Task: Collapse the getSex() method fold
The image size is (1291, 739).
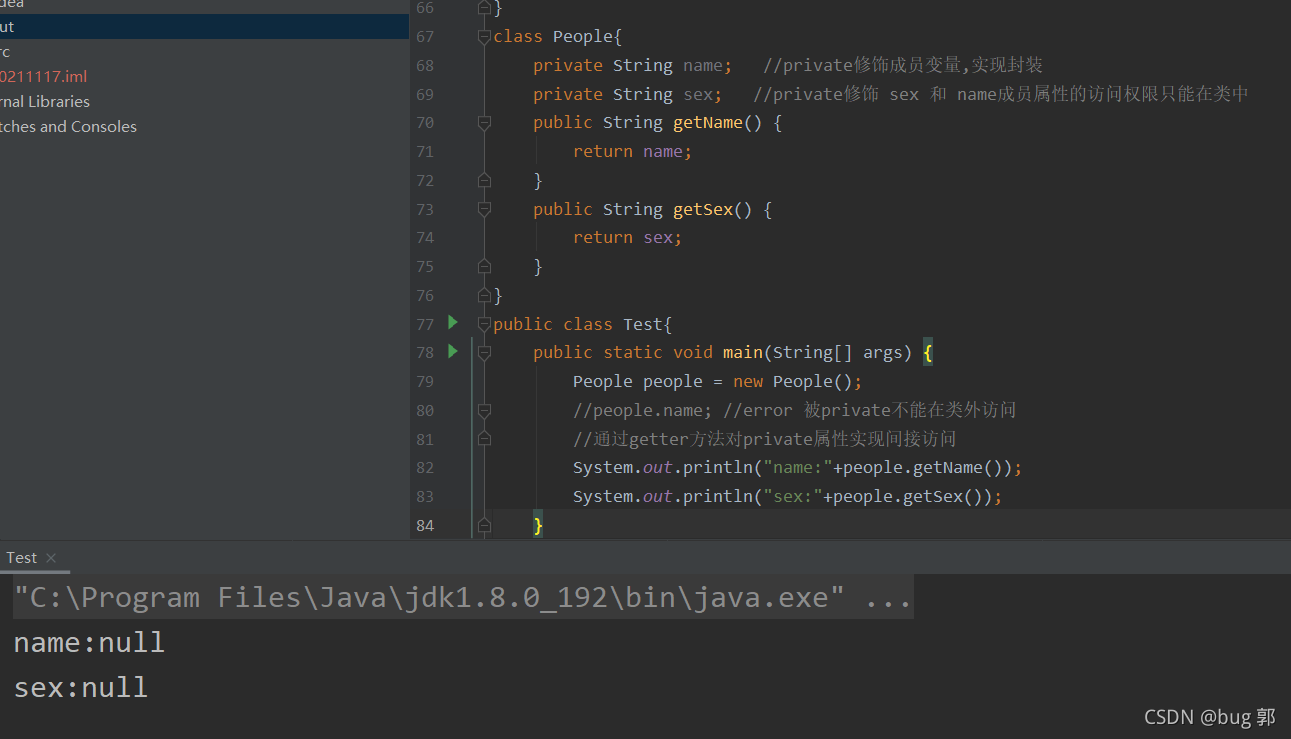Action: [x=485, y=209]
